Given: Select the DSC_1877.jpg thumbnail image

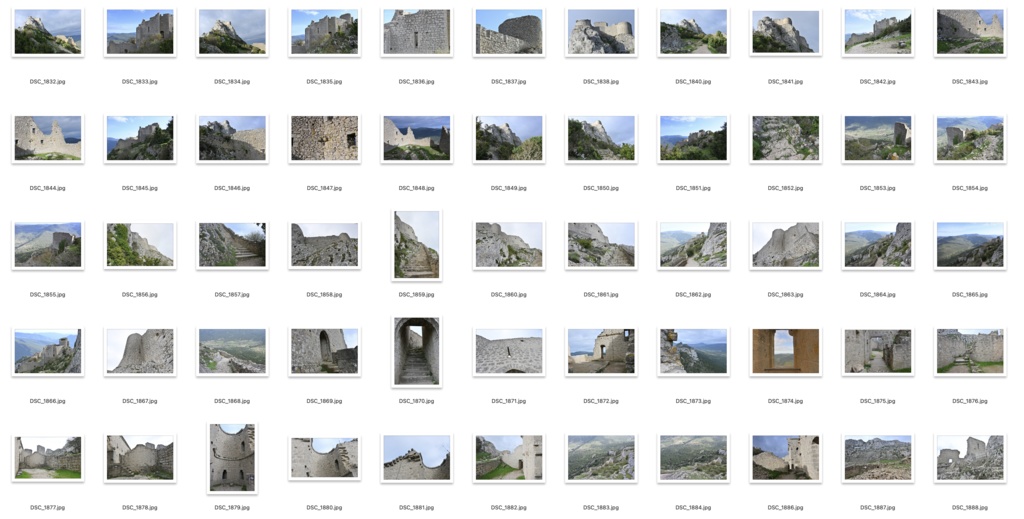Looking at the screenshot, I should 48,458.
